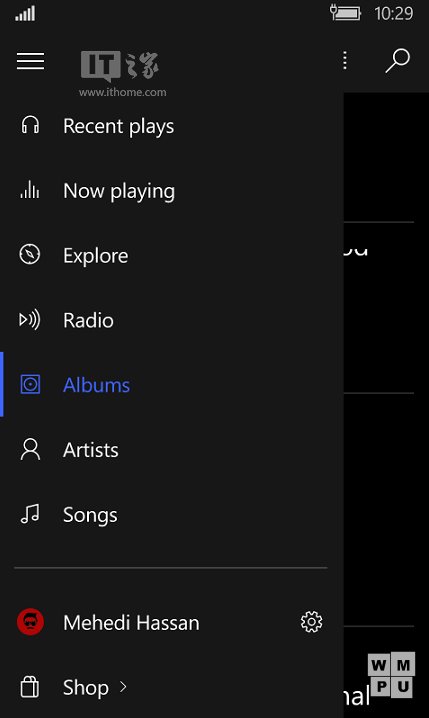
Task: Click the shopping bag Shop icon
Action: (30, 687)
